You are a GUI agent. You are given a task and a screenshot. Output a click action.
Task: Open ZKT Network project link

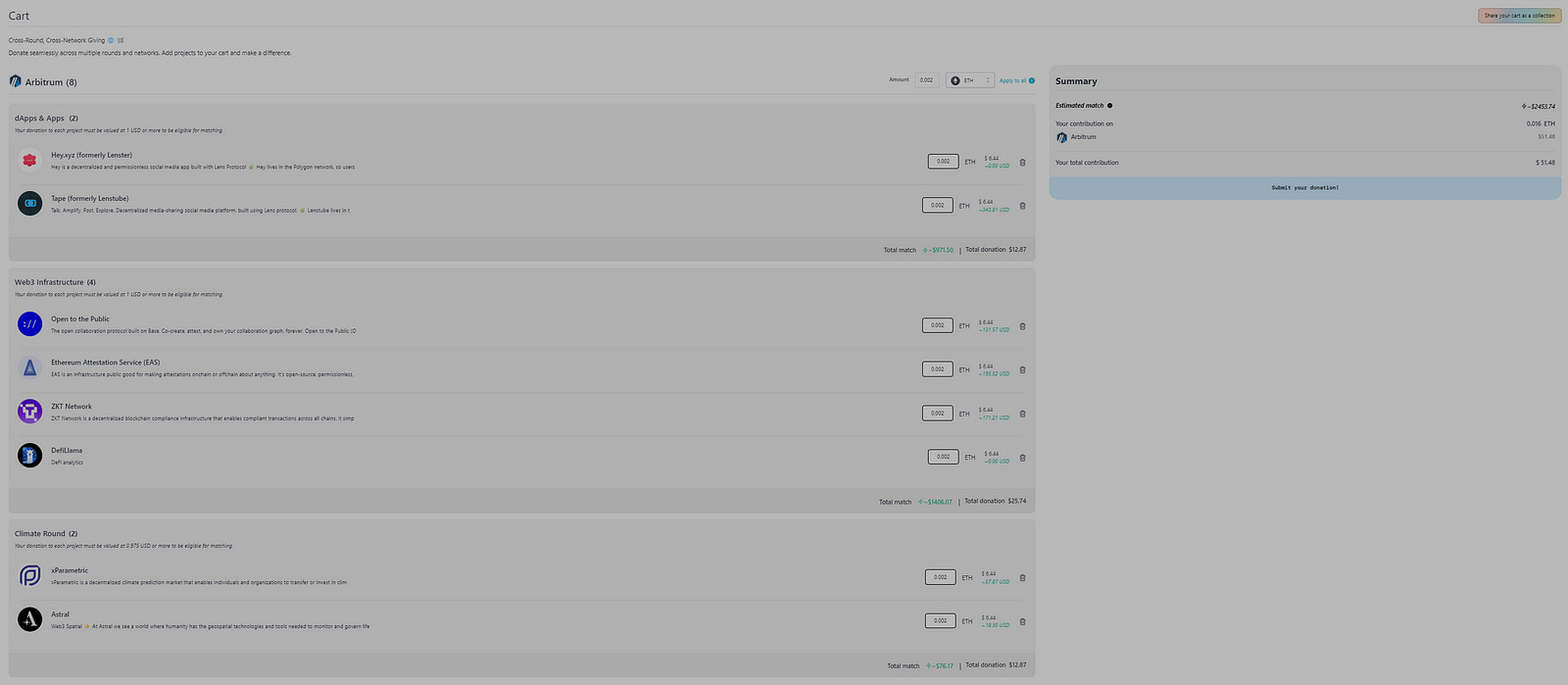click(72, 407)
